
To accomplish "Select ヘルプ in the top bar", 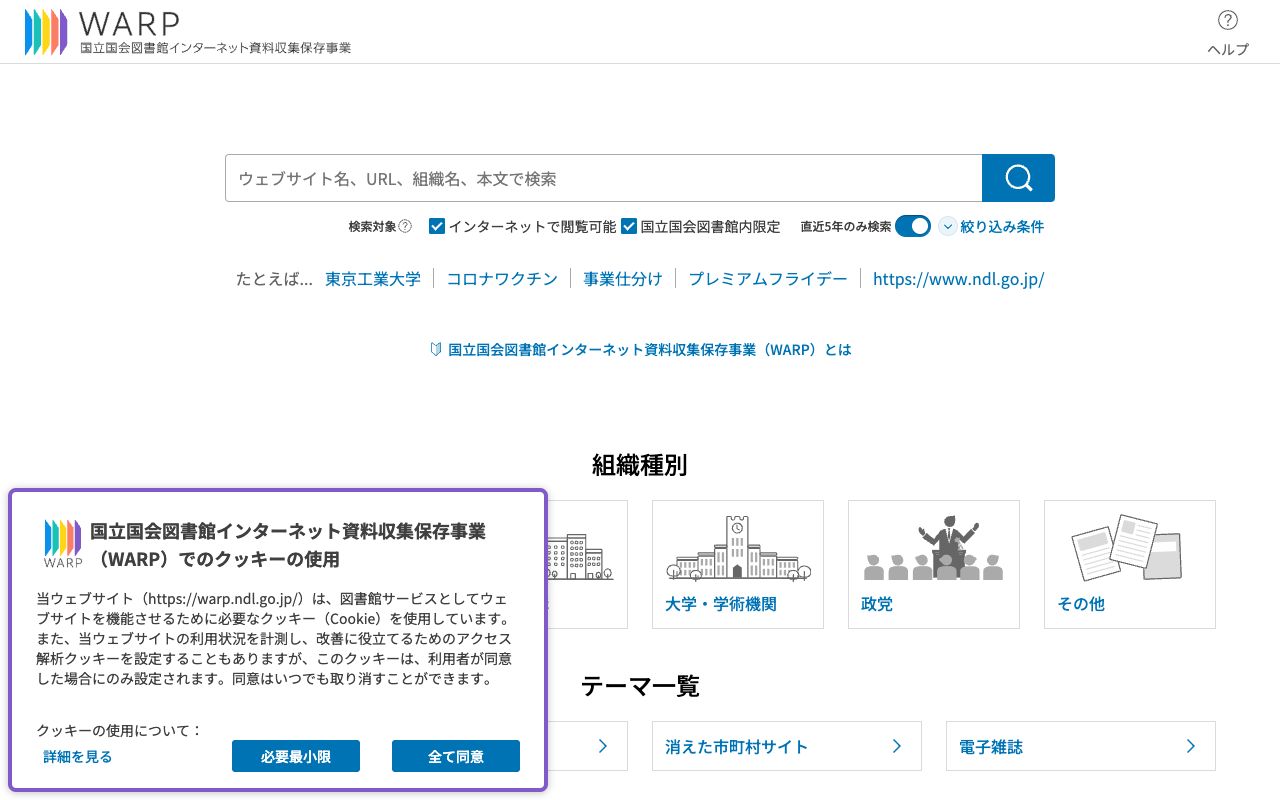I will 1227,48.
